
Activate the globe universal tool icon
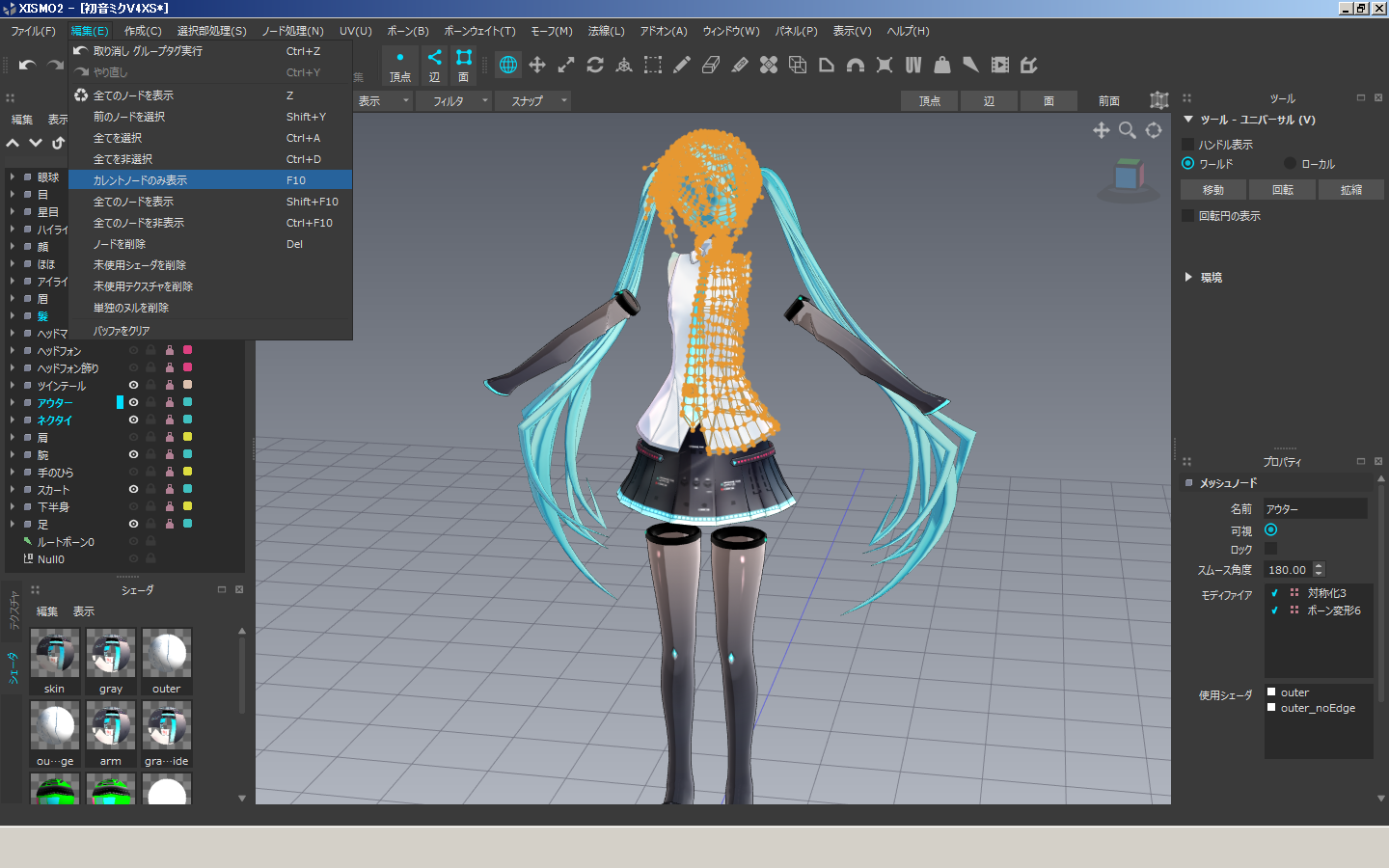coord(508,65)
